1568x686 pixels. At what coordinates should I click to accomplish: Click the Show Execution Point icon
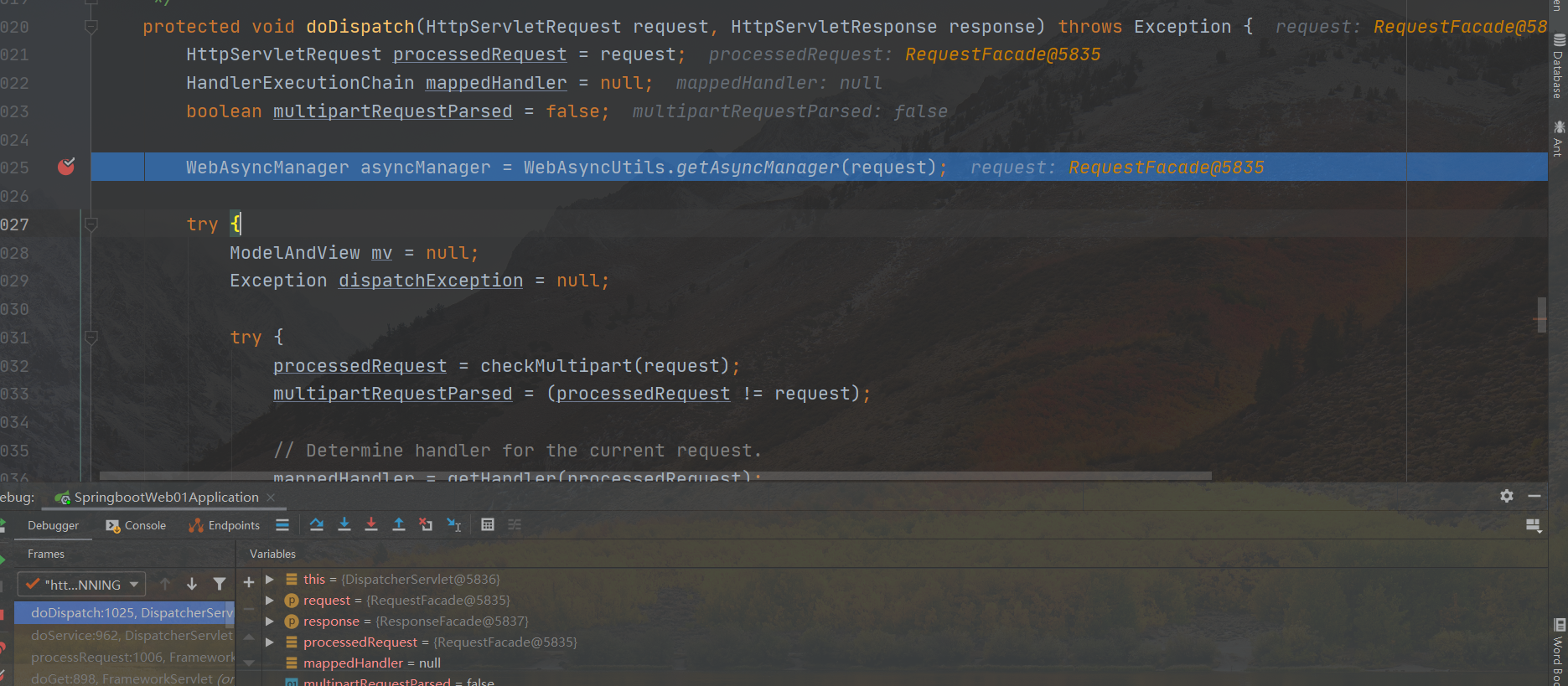282,524
